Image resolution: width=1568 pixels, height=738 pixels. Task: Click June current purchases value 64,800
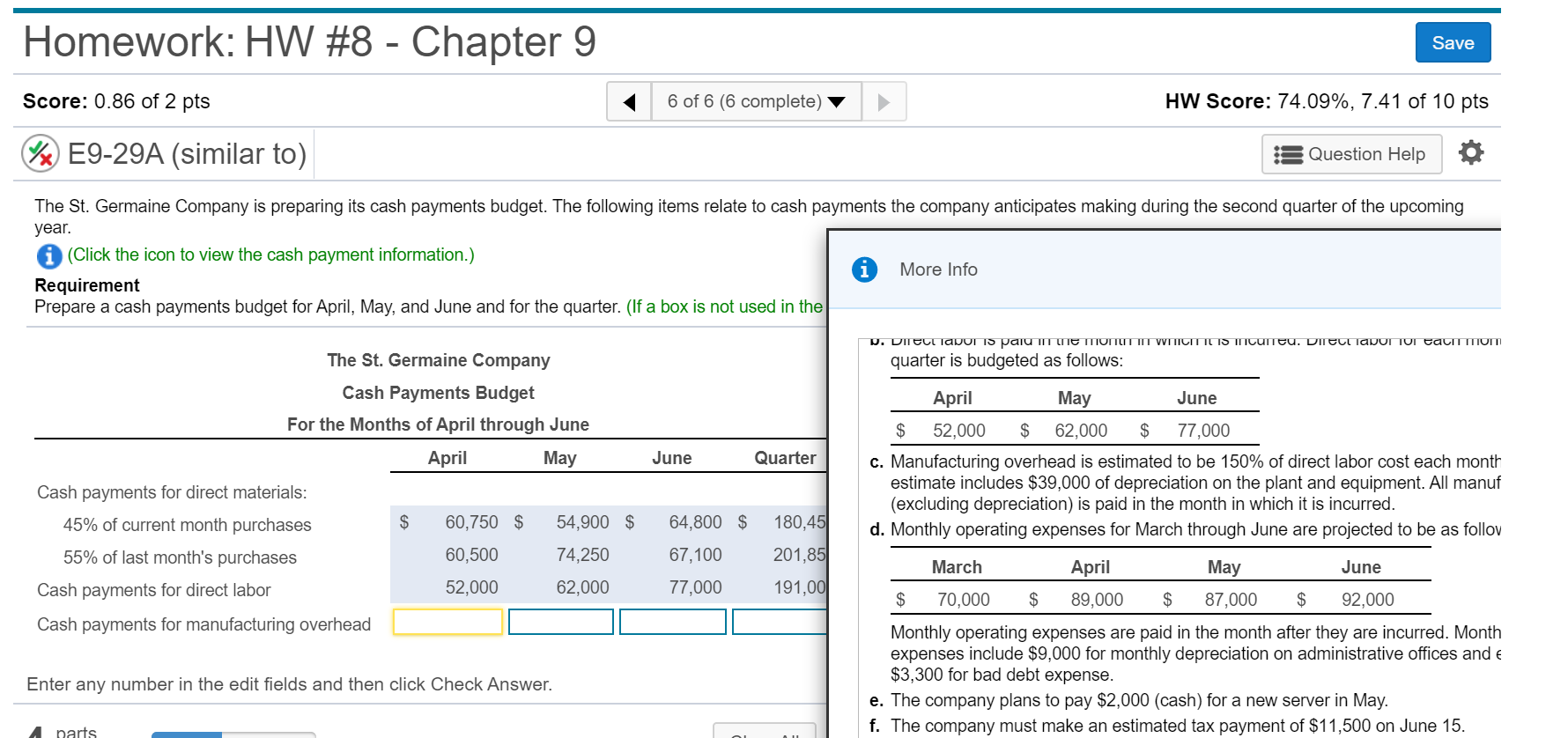(695, 522)
